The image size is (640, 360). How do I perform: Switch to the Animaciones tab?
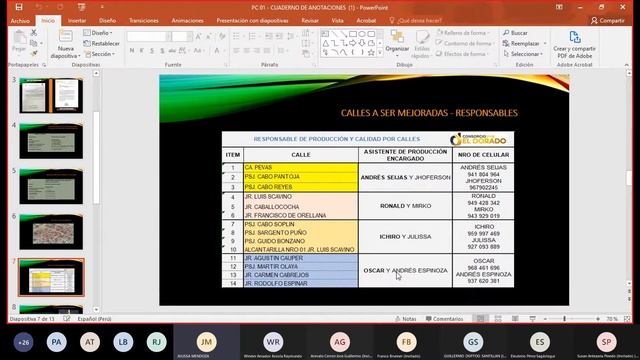click(x=187, y=20)
